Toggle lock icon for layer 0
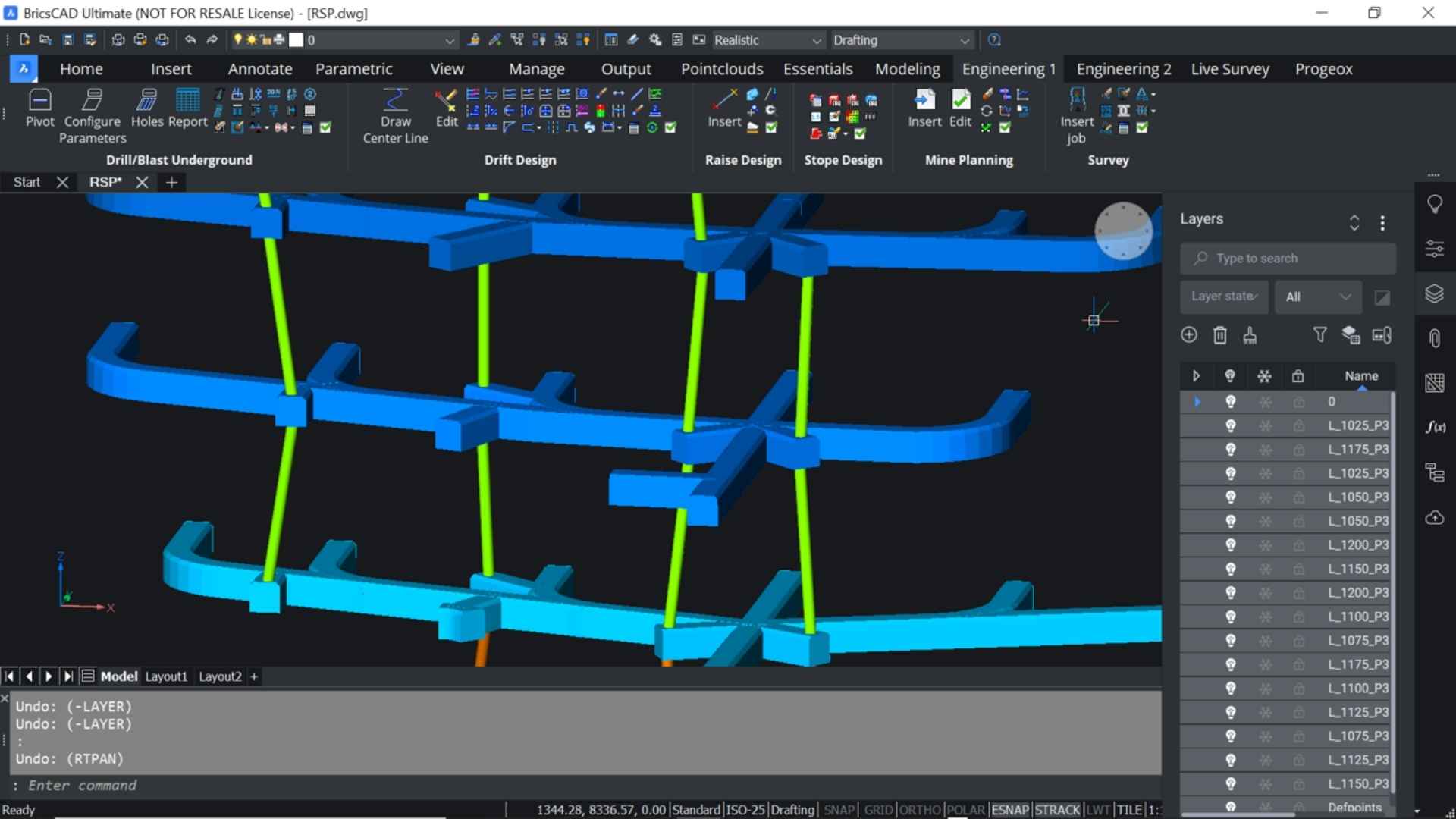 tap(1298, 402)
